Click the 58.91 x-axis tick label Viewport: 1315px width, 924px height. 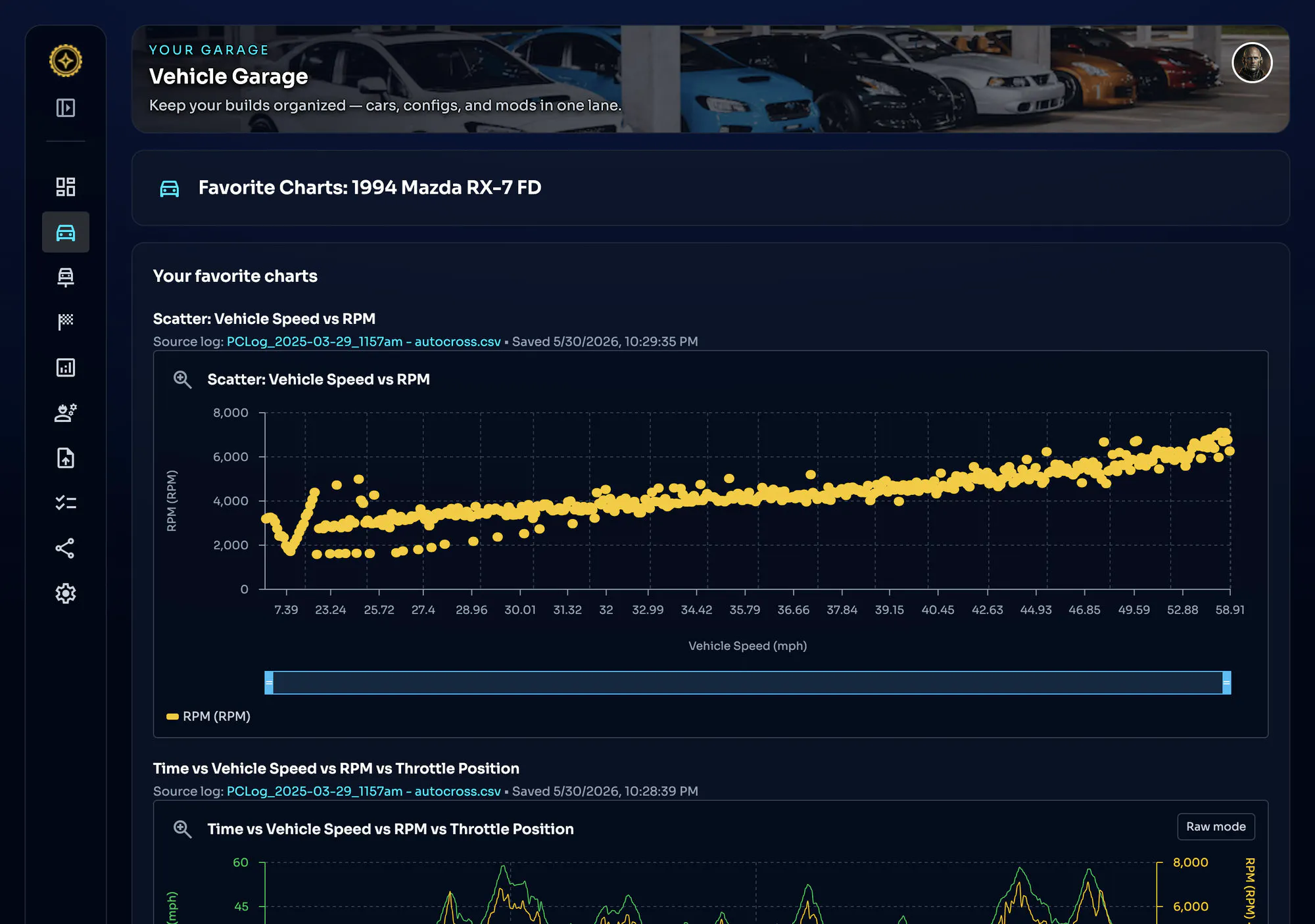coord(1230,610)
